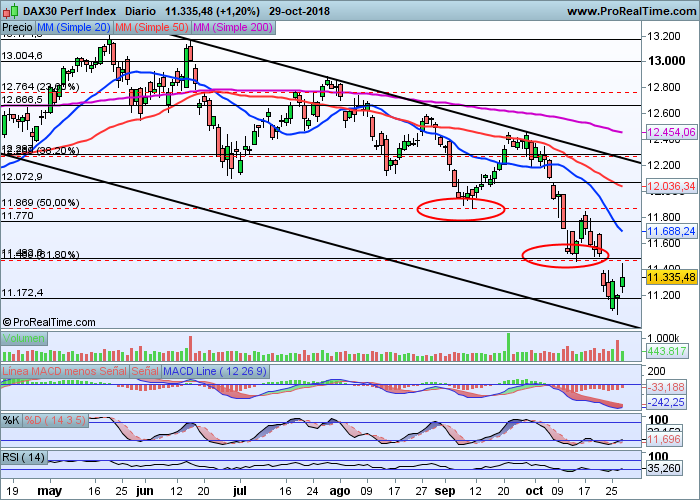Click the tallest green volume bar

click(x=507, y=343)
